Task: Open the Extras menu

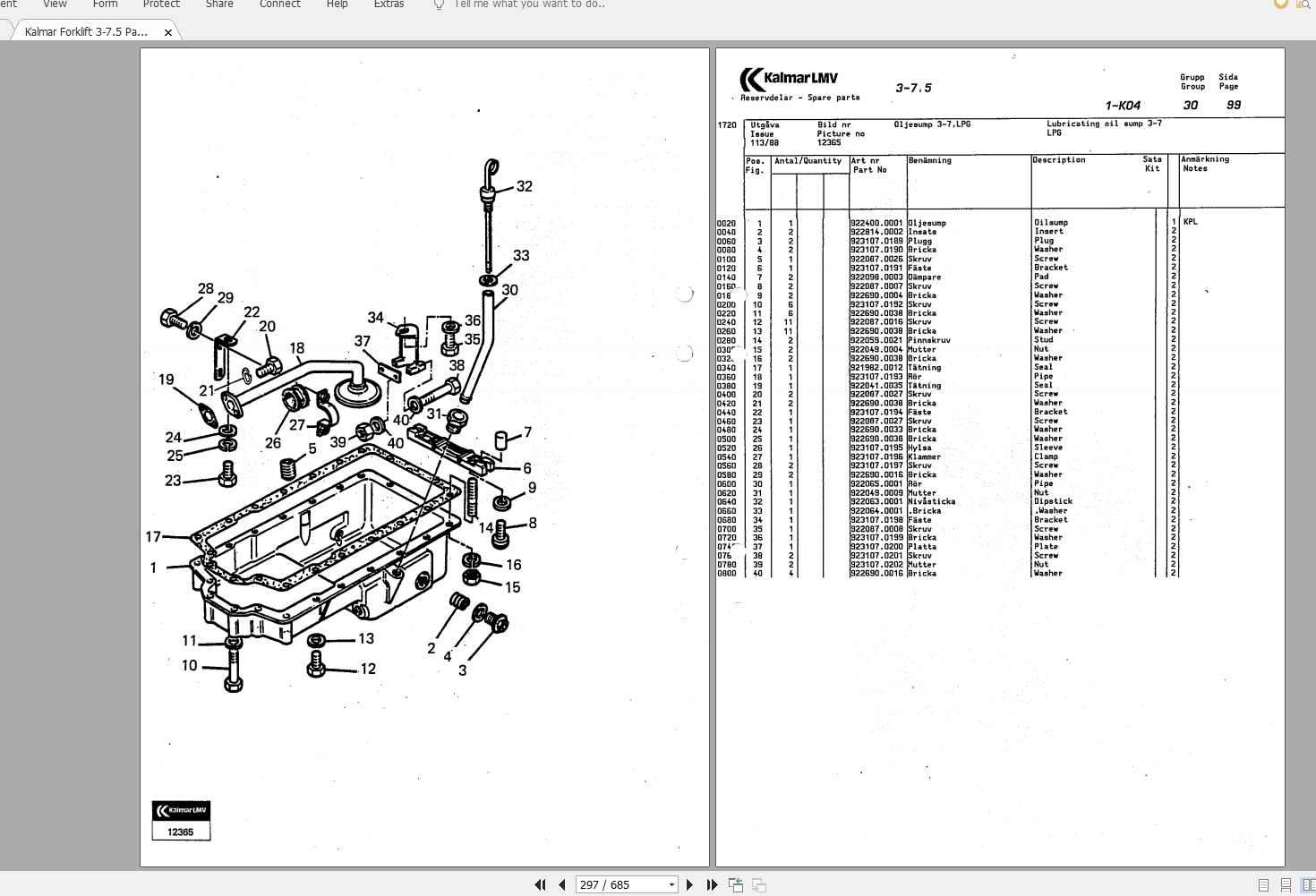Action: point(389,5)
